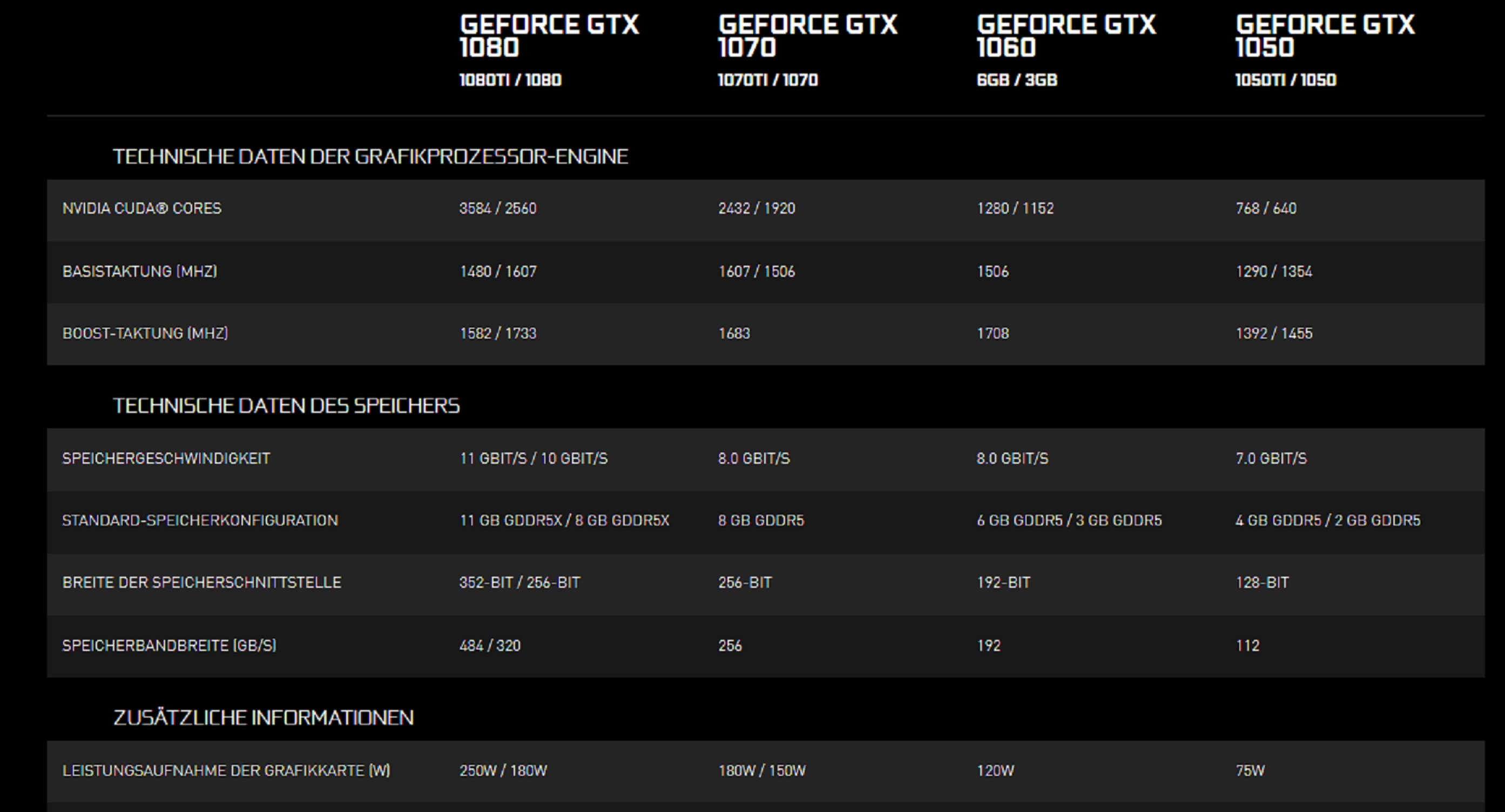
Task: Click Leistungsaufnahme der Grafikkarte (W) label
Action: pyautogui.click(x=226, y=770)
